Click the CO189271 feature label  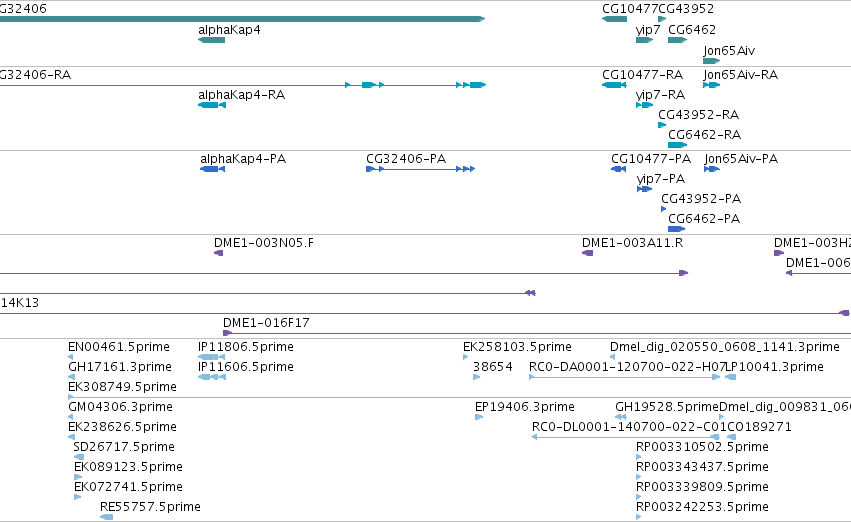tap(759, 427)
